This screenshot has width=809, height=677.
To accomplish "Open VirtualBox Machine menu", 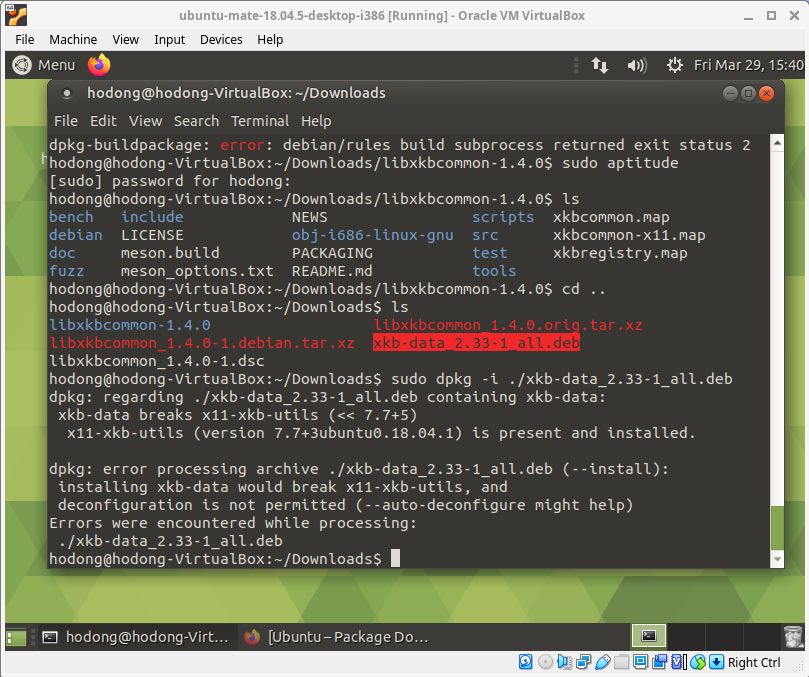I will 73,40.
